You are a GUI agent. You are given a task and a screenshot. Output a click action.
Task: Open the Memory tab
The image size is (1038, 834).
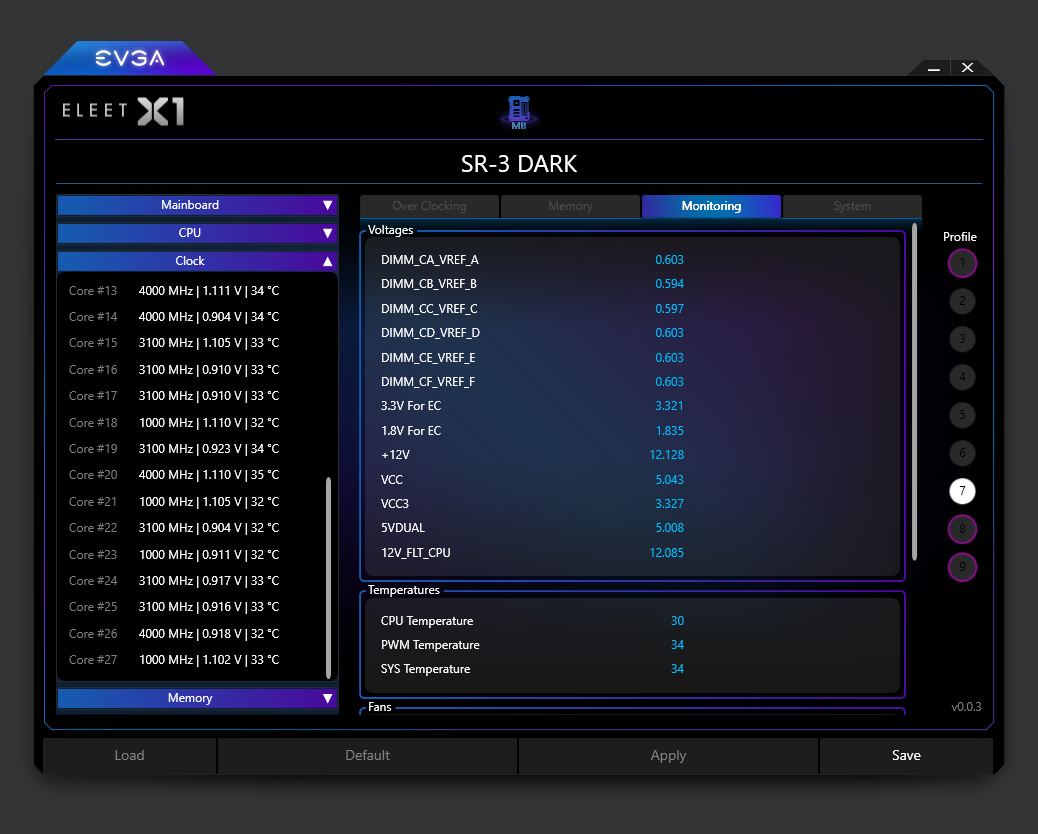tap(570, 206)
